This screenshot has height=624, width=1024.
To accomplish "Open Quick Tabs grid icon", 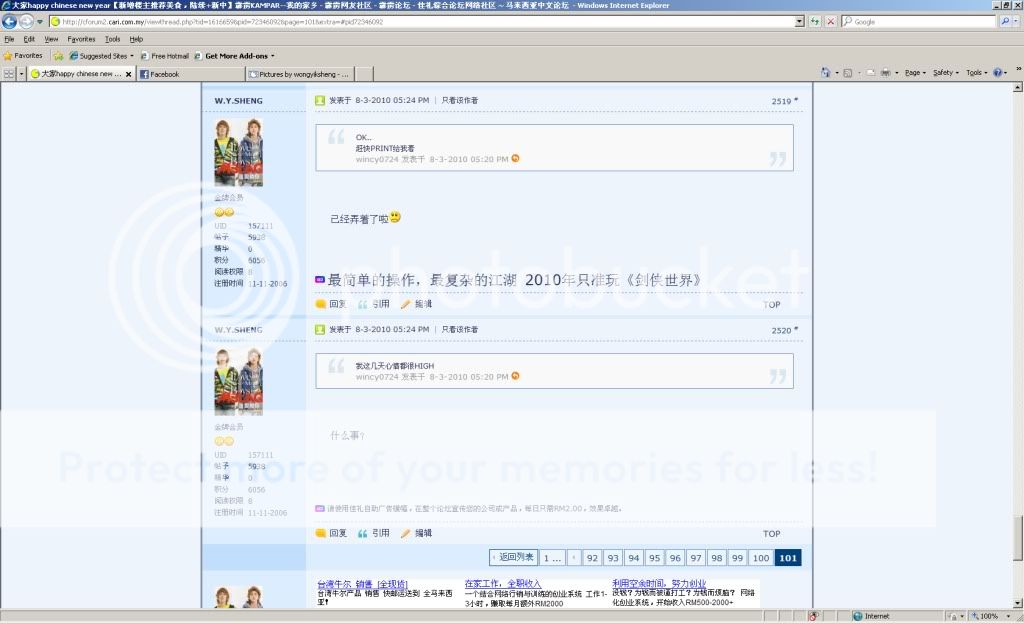I will coord(8,74).
